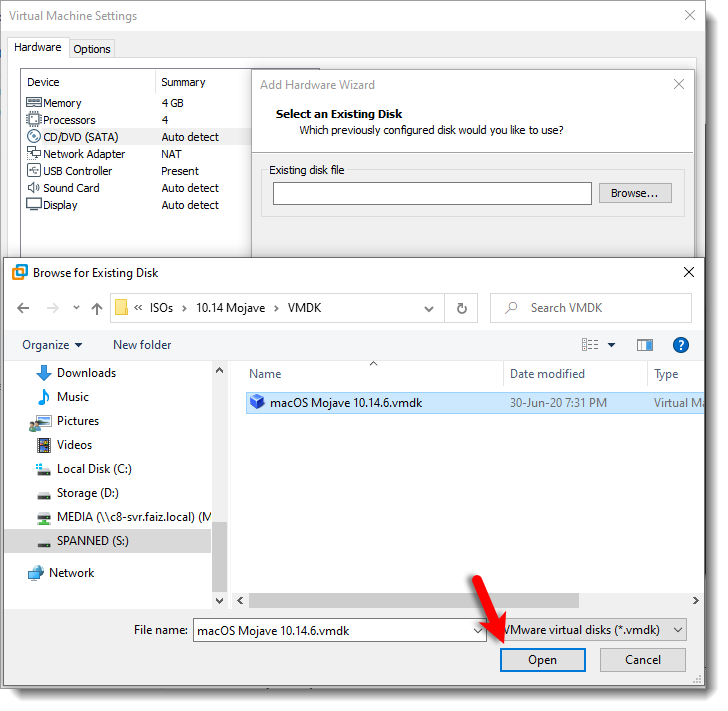Expand the address bar path dropdown
728x711 pixels.
click(429, 308)
